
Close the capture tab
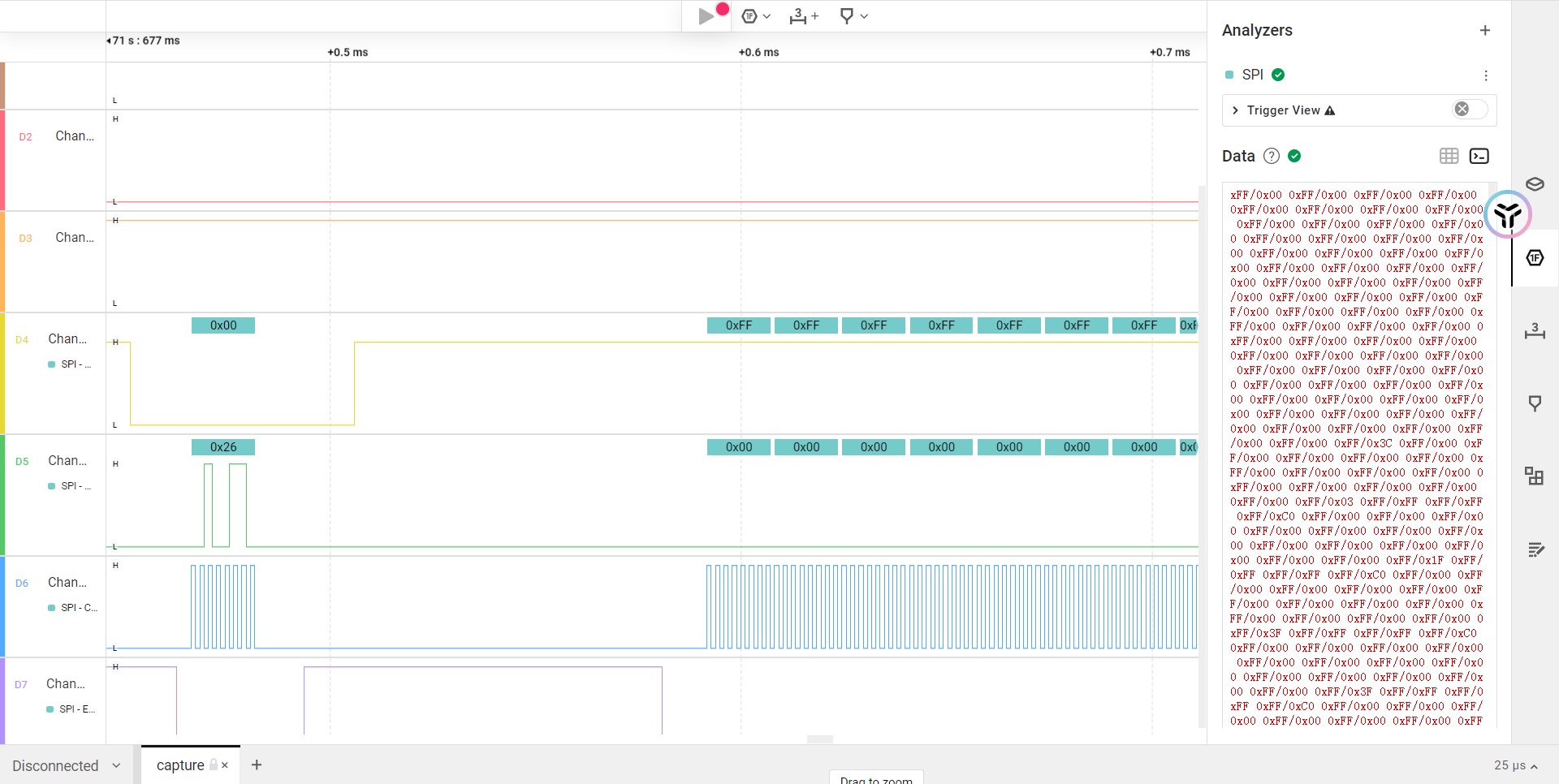[225, 765]
